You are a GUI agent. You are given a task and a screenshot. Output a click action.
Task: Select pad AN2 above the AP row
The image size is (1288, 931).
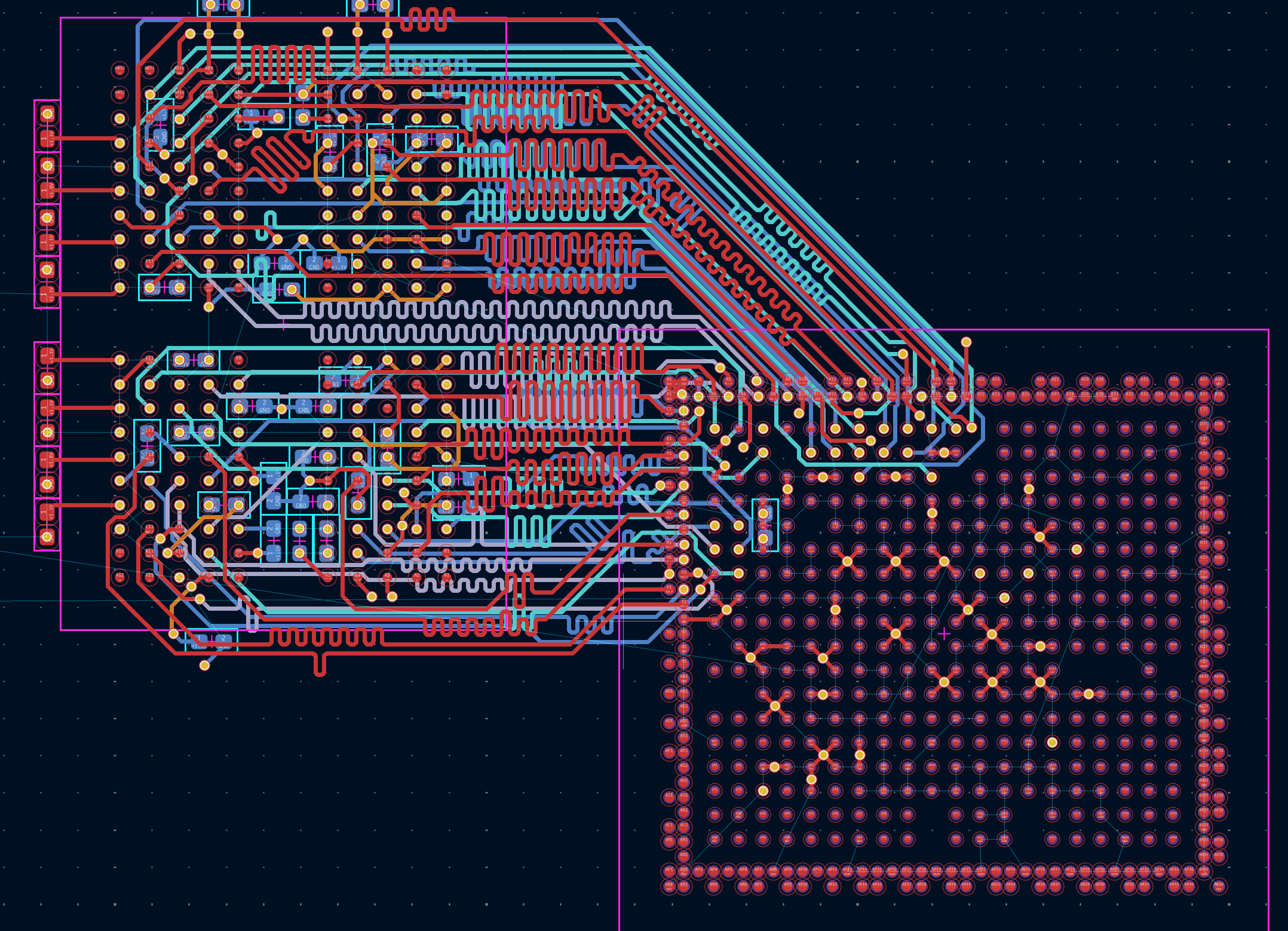[x=684, y=856]
